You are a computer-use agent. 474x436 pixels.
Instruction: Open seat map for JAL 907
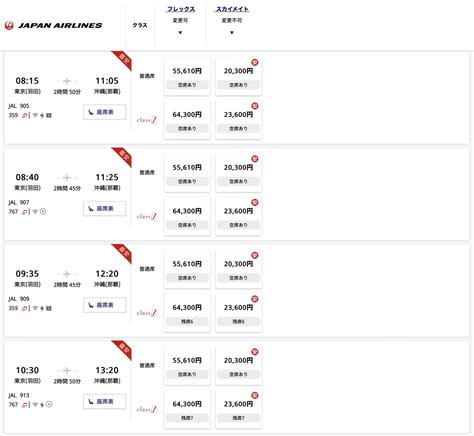click(105, 209)
